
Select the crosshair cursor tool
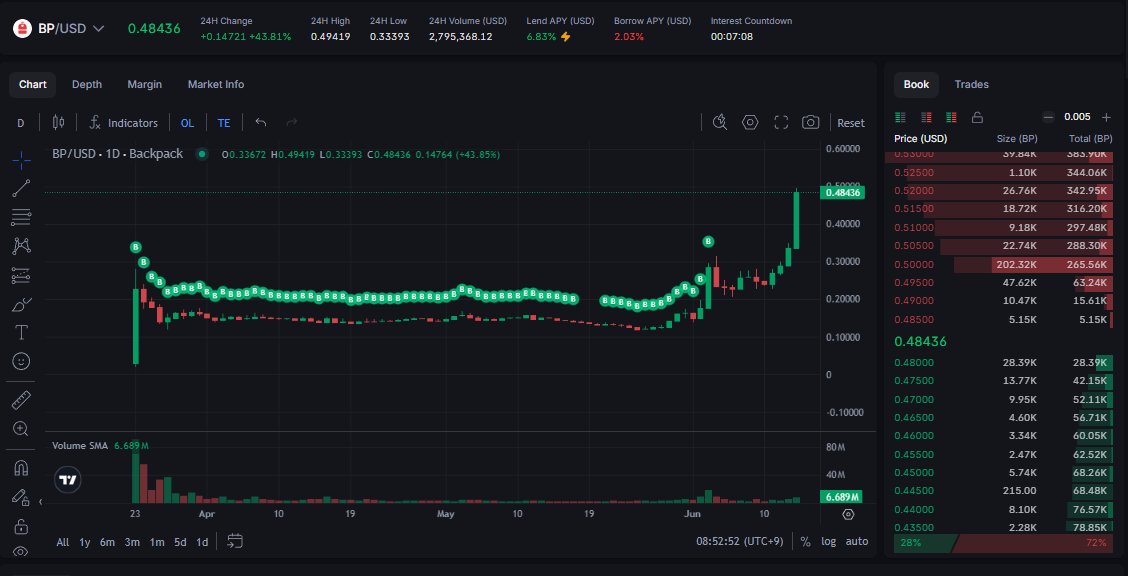click(22, 159)
